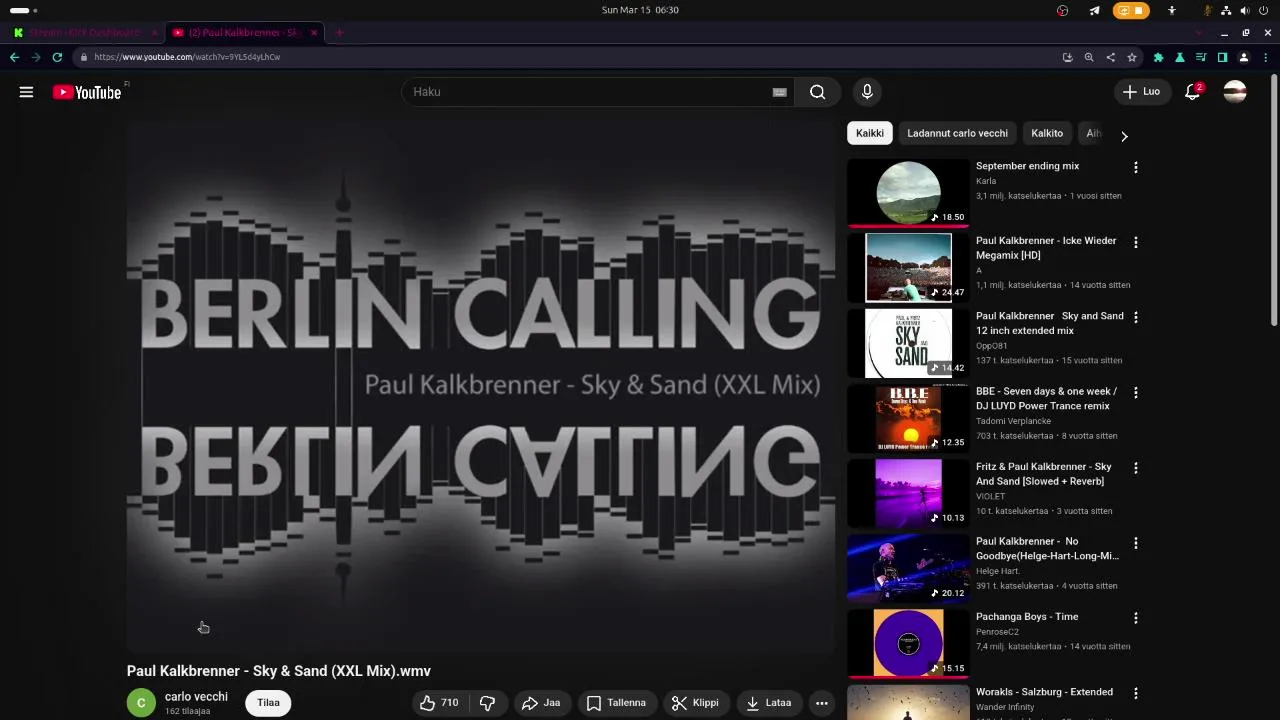Open No Goodbye Helge-Hart thumbnail
The image size is (1280, 720).
tap(908, 568)
